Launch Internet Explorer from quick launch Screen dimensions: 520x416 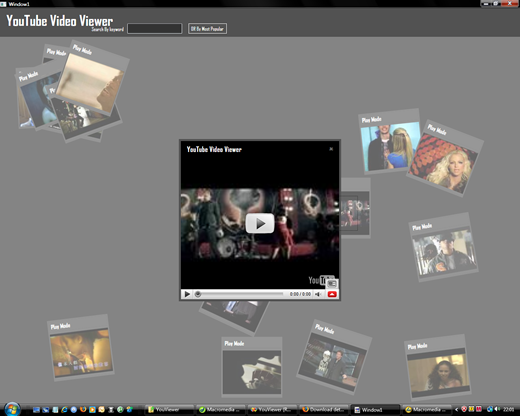point(64,409)
